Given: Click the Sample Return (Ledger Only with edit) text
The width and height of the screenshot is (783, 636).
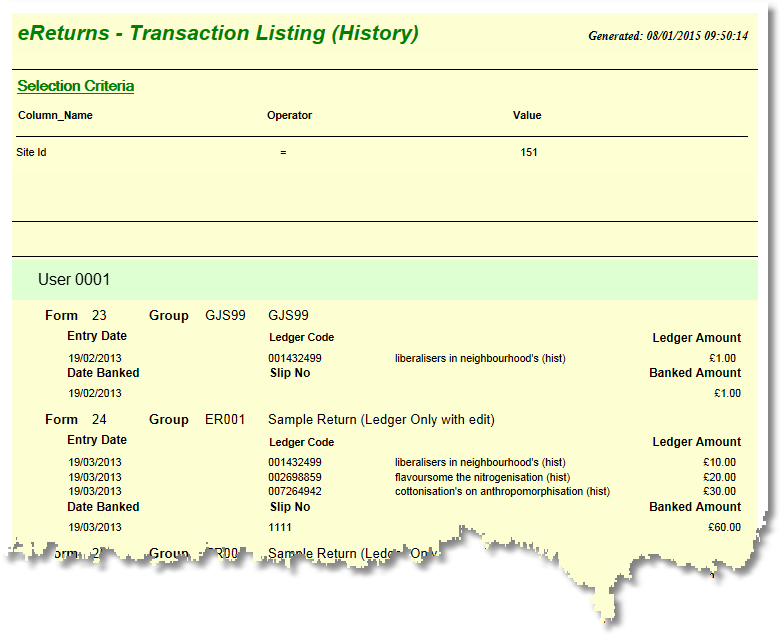Looking at the screenshot, I should tap(381, 420).
